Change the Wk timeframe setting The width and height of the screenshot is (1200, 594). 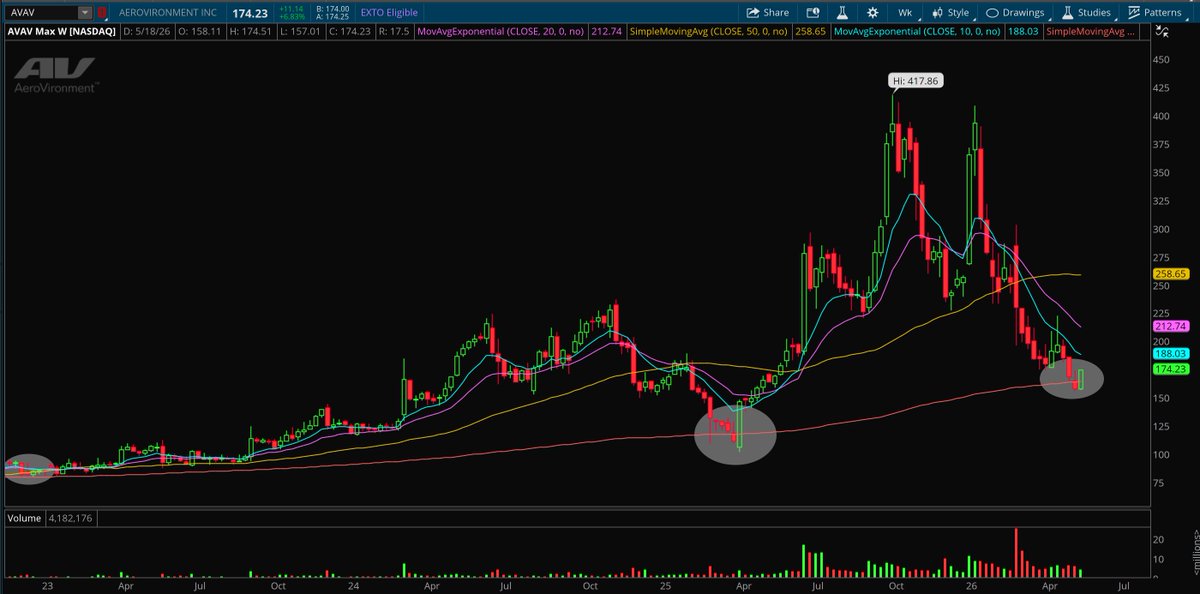point(904,13)
